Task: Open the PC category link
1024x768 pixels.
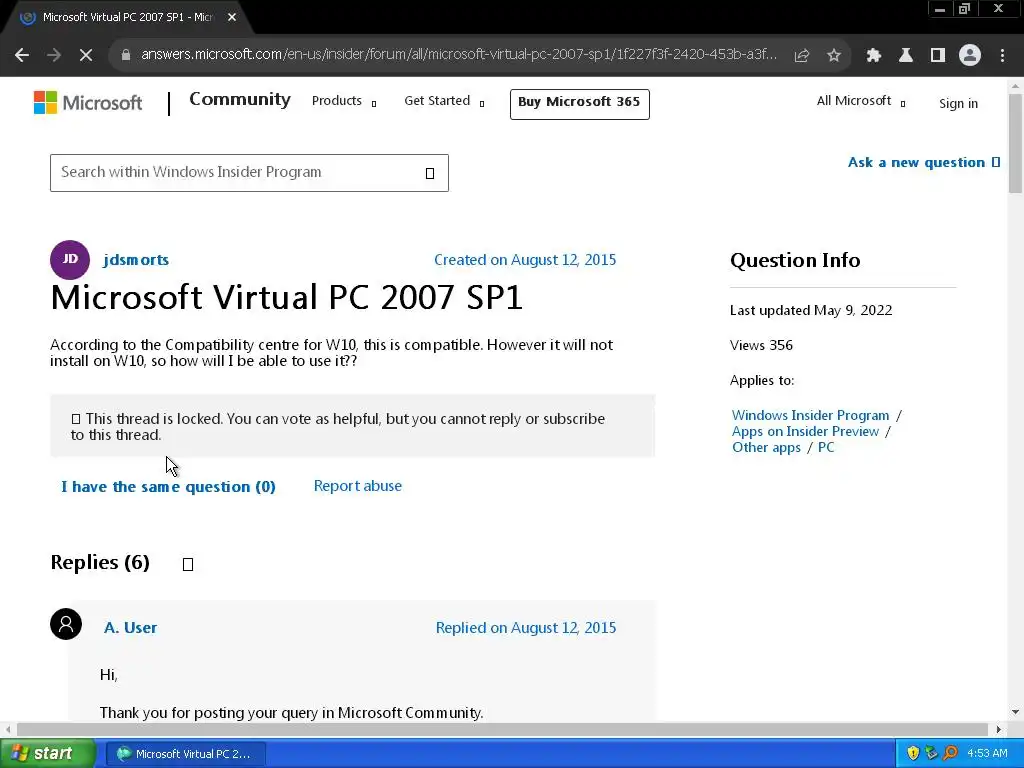Action: click(826, 447)
